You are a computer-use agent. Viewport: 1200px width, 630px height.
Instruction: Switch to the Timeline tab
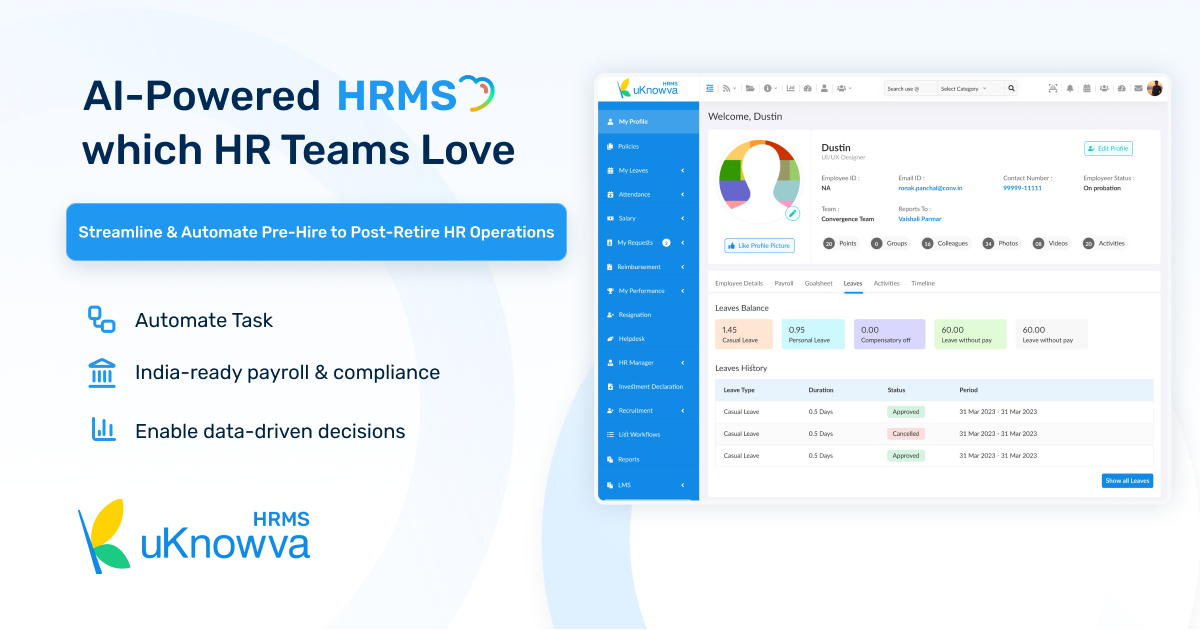click(x=923, y=283)
